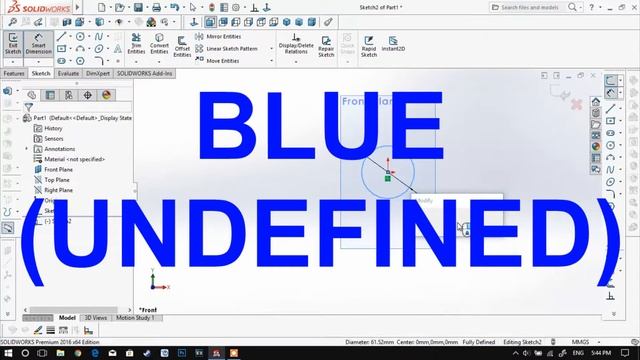Image resolution: width=640 pixels, height=360 pixels.
Task: Expand the SOLIDWORKS menu arrow
Action: pos(77,7)
